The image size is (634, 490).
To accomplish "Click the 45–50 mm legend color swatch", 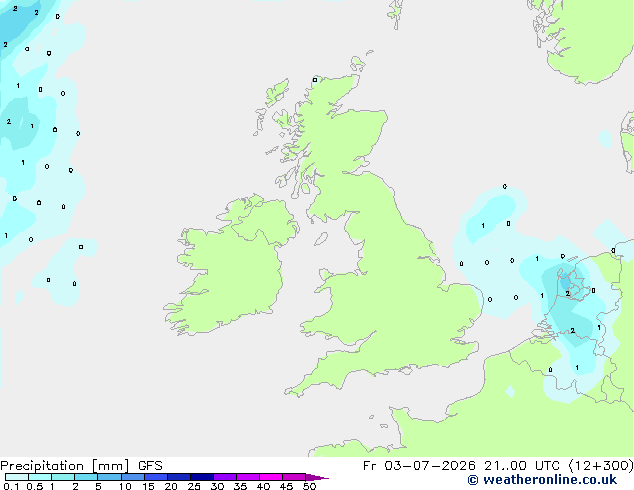I will click(x=294, y=477).
